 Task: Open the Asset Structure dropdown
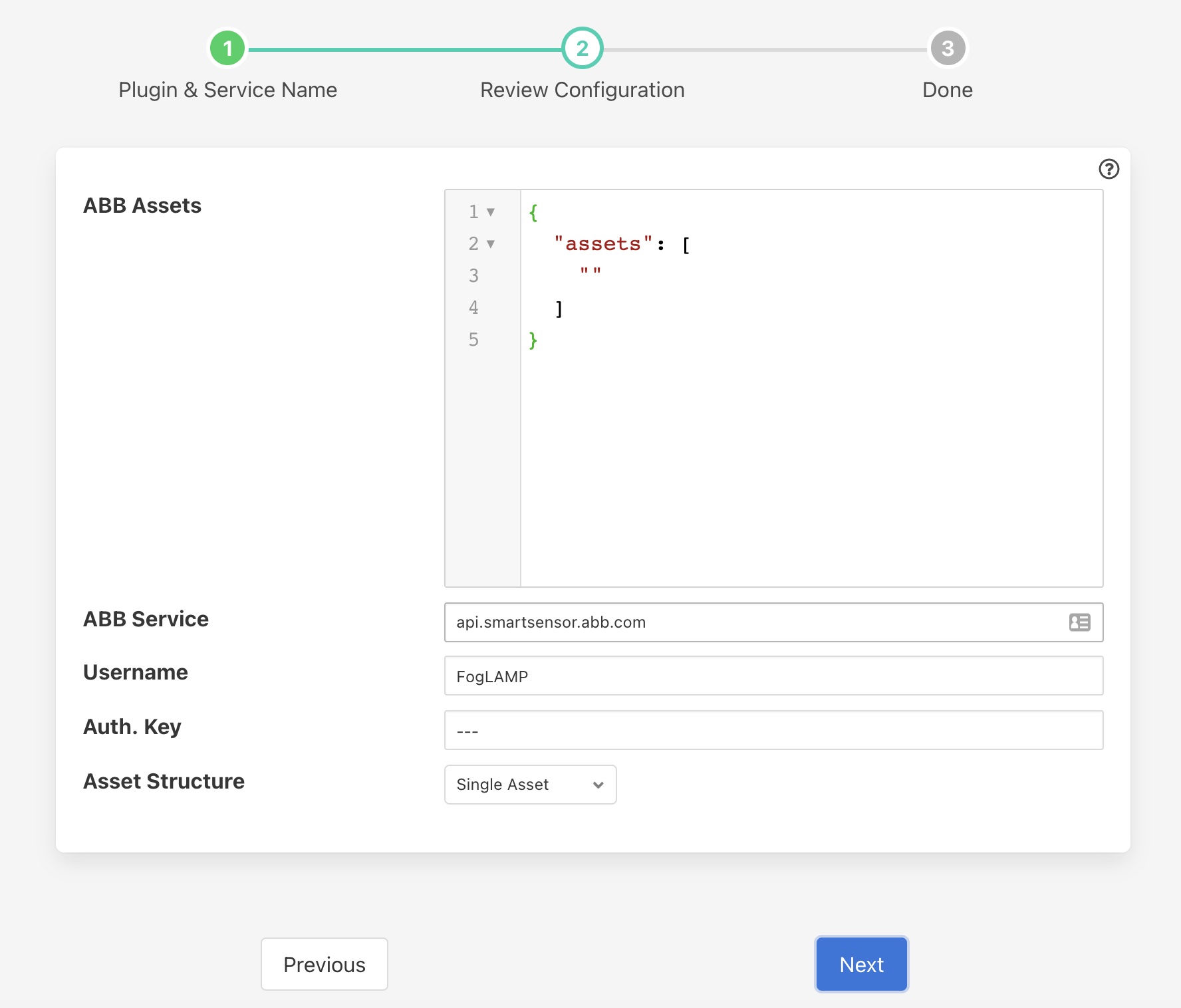click(x=530, y=785)
